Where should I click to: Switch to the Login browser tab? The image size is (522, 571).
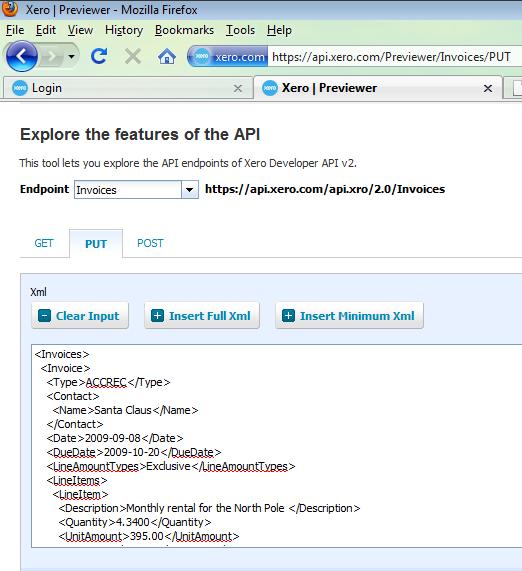click(128, 88)
